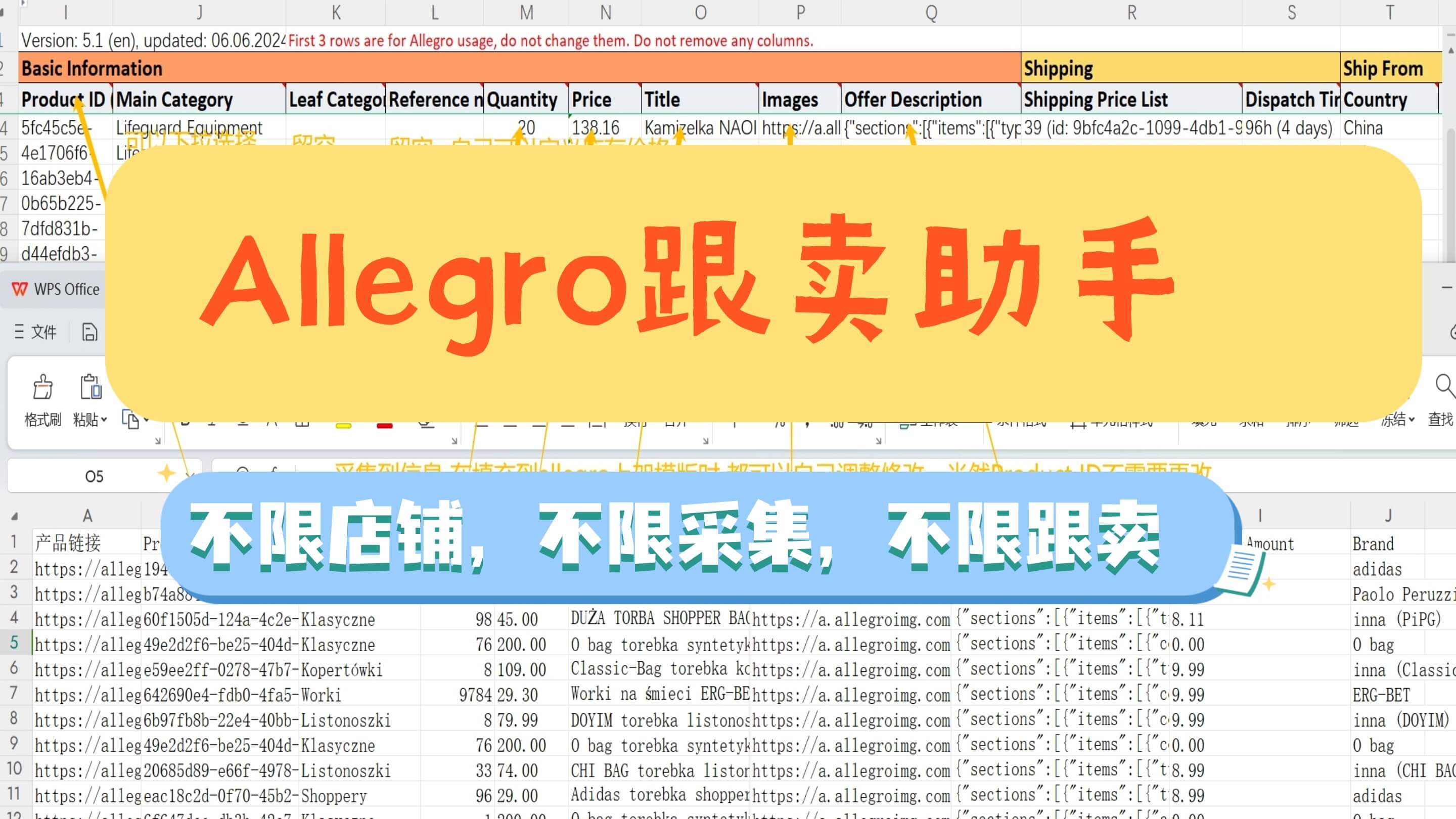The image size is (1456, 819).
Task: Click the DUŻA TORBA SHOPPER title cell
Action: 659,618
